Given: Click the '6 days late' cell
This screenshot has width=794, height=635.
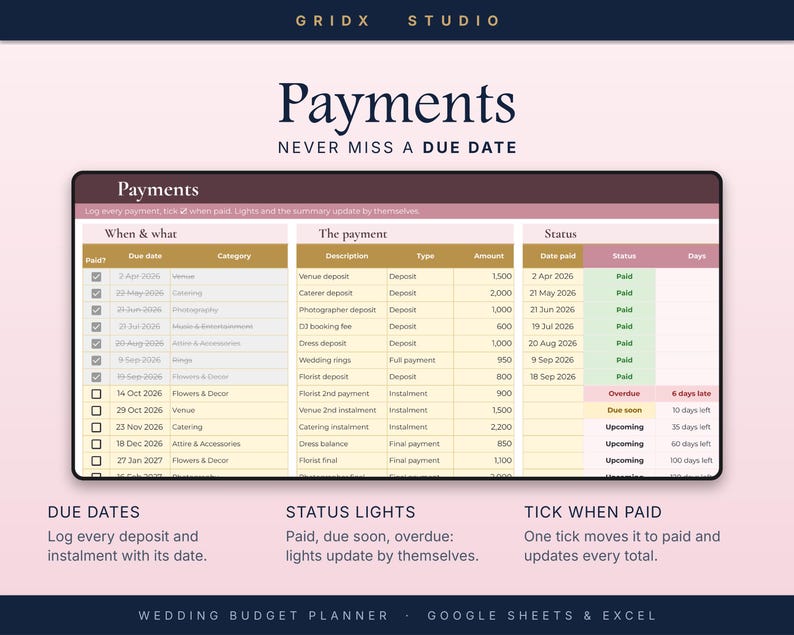Looking at the screenshot, I should 687,393.
